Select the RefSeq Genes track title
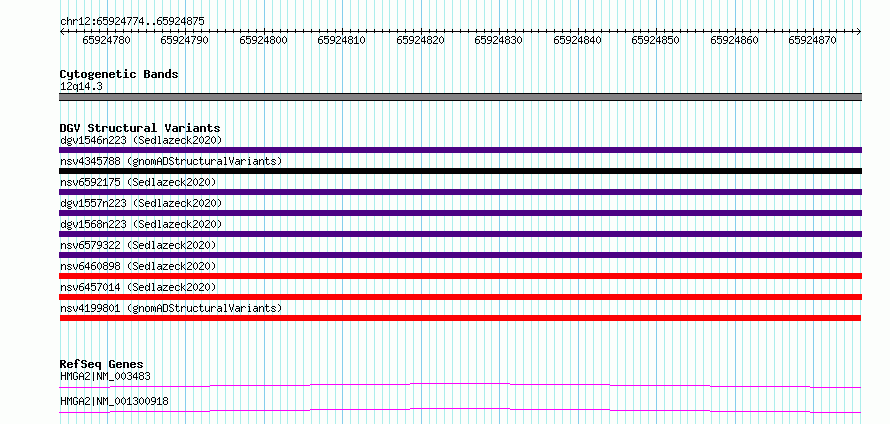The width and height of the screenshot is (890, 424). [102, 364]
